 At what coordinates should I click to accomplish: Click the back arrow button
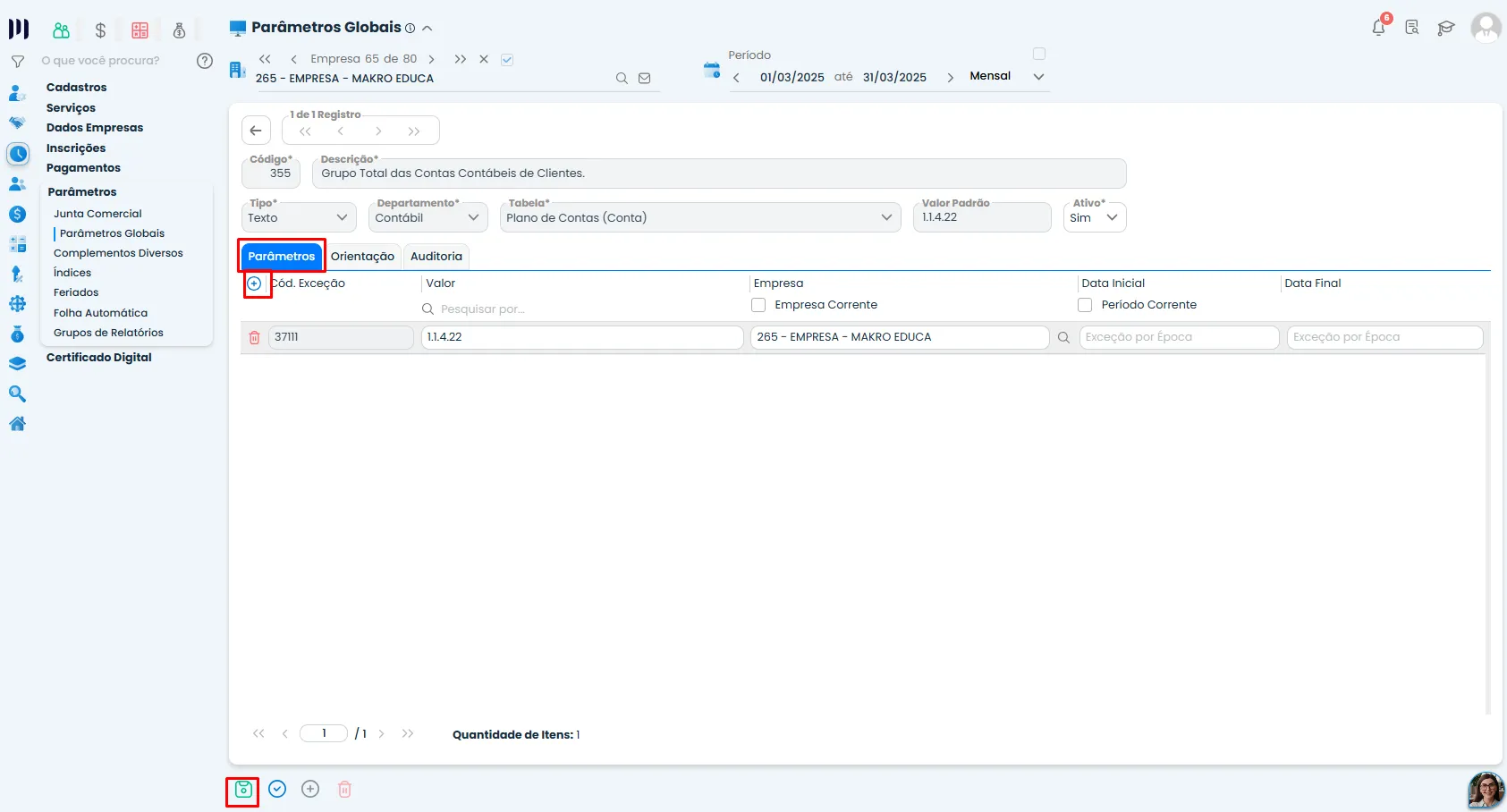[256, 131]
